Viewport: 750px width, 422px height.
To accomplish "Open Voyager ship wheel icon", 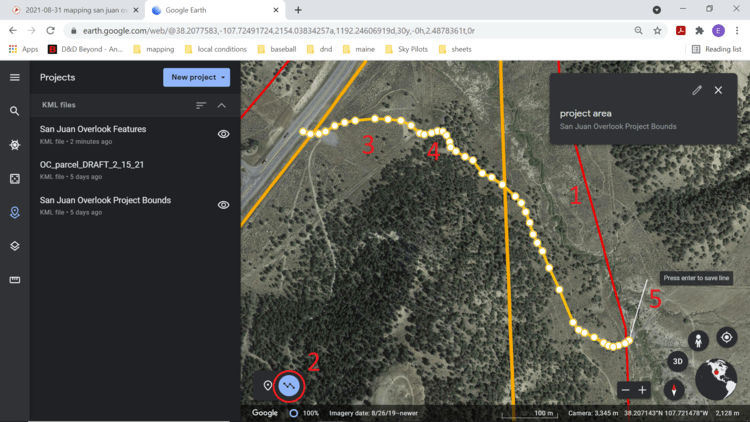I will point(15,145).
